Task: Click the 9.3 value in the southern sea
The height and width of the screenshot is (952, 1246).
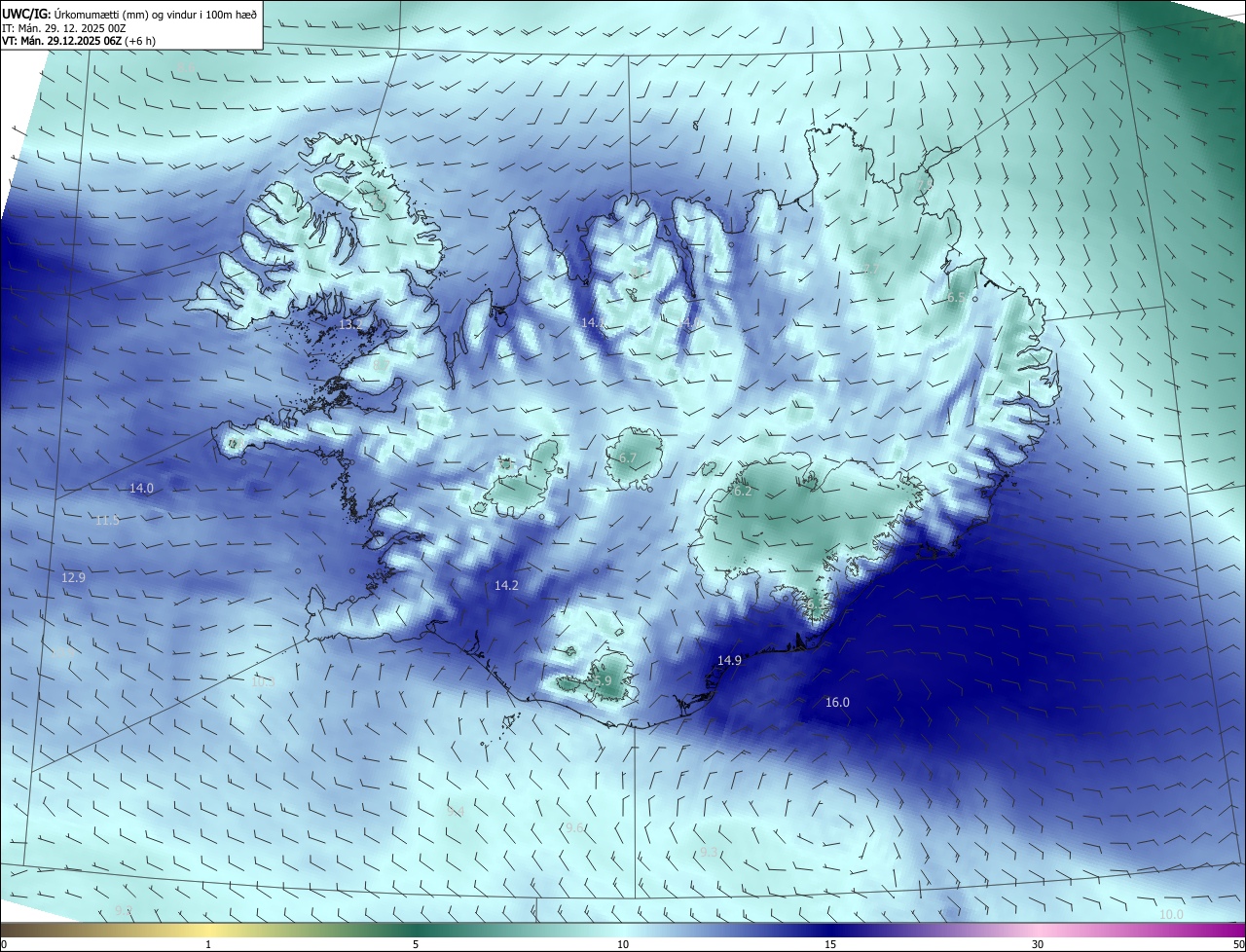Action: [709, 853]
